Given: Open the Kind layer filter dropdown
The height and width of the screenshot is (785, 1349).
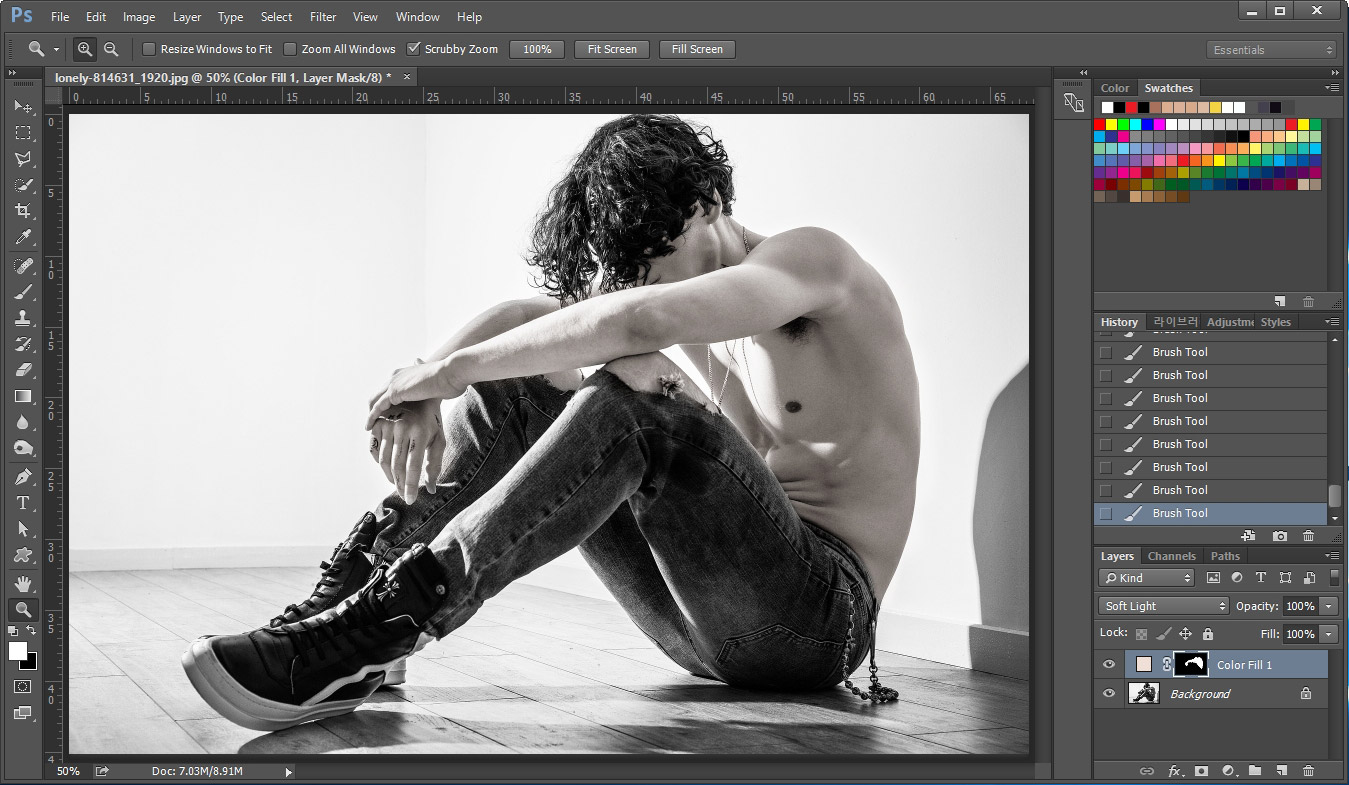Looking at the screenshot, I should [1146, 578].
